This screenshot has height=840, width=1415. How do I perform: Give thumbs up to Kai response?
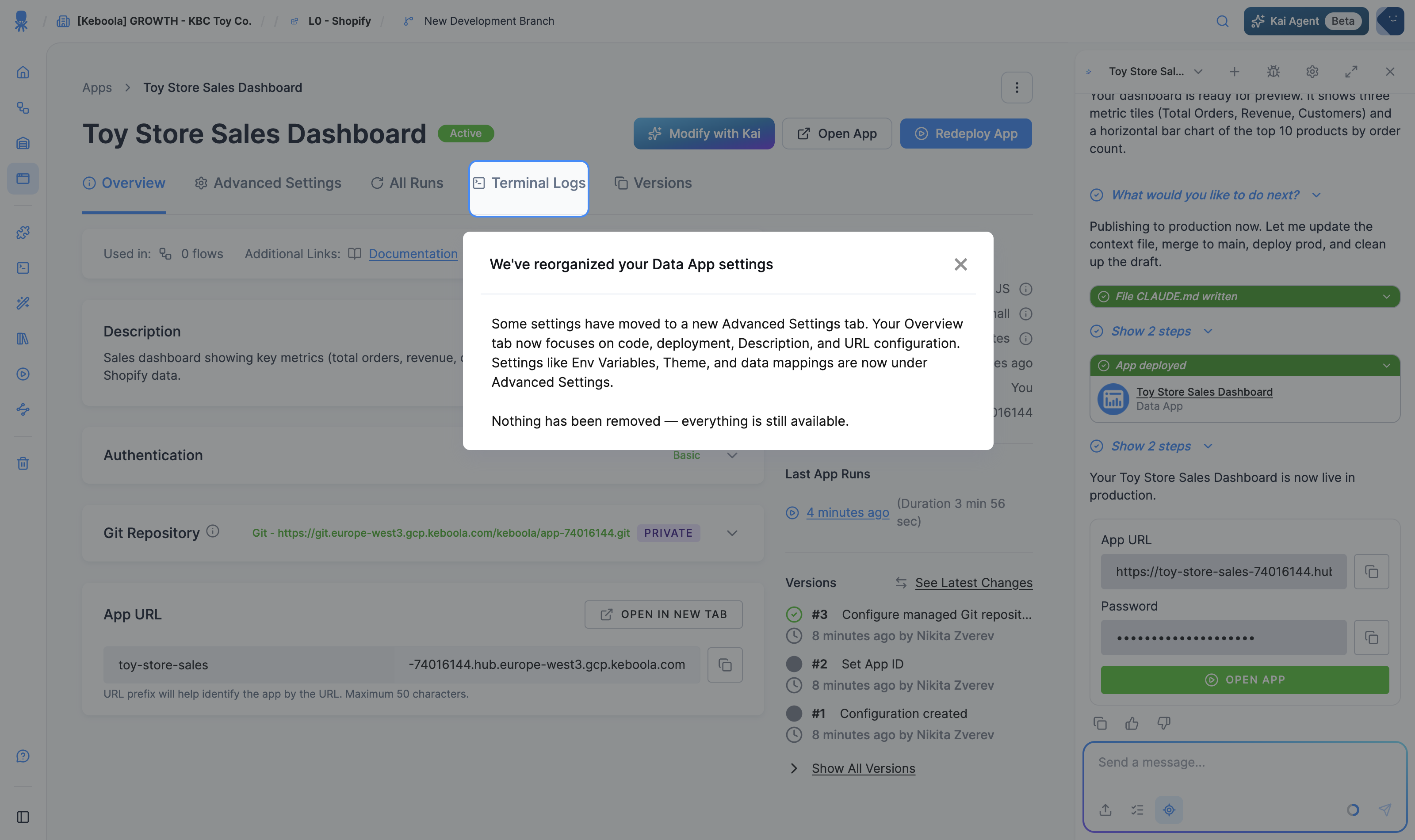click(1132, 723)
